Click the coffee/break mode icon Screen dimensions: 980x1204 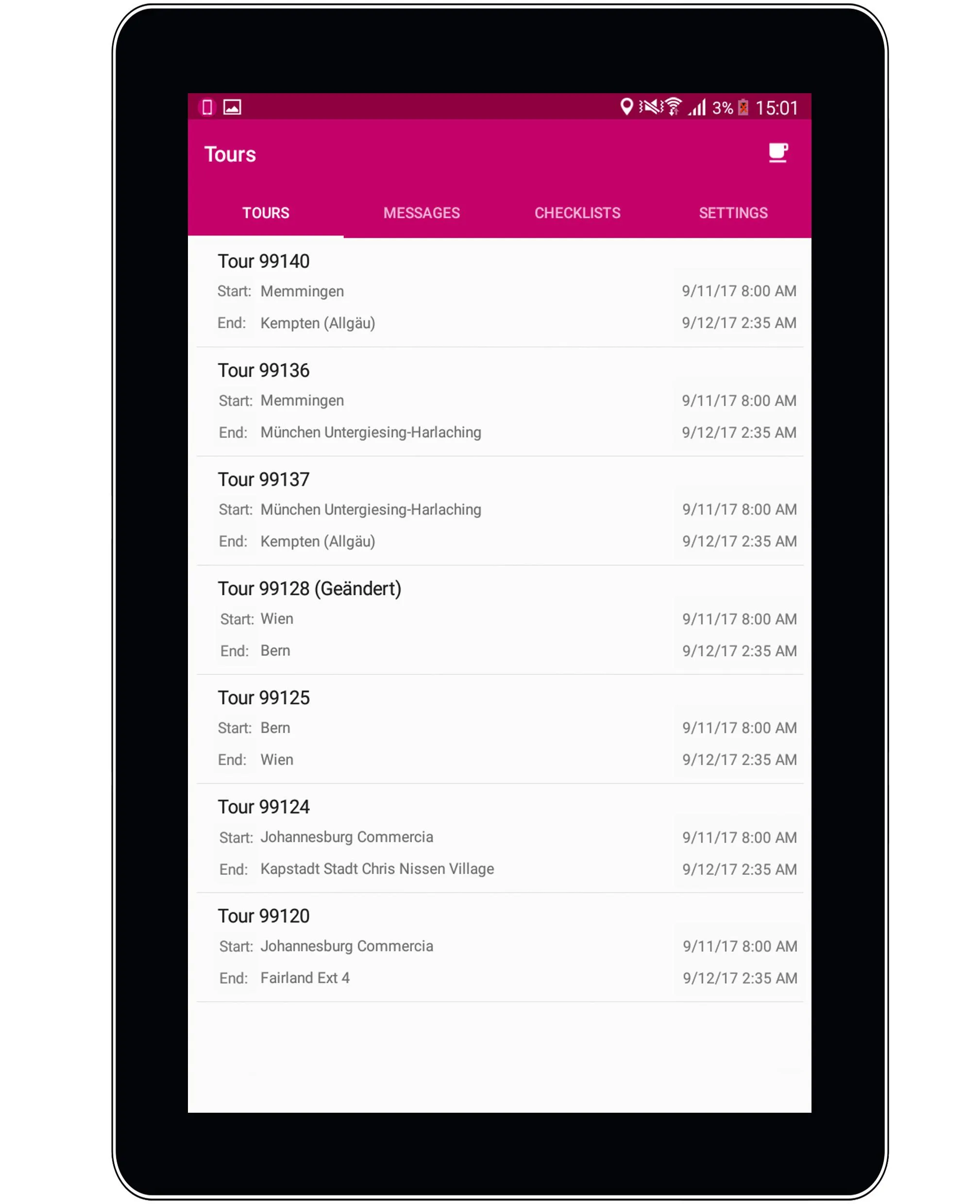[x=779, y=153]
